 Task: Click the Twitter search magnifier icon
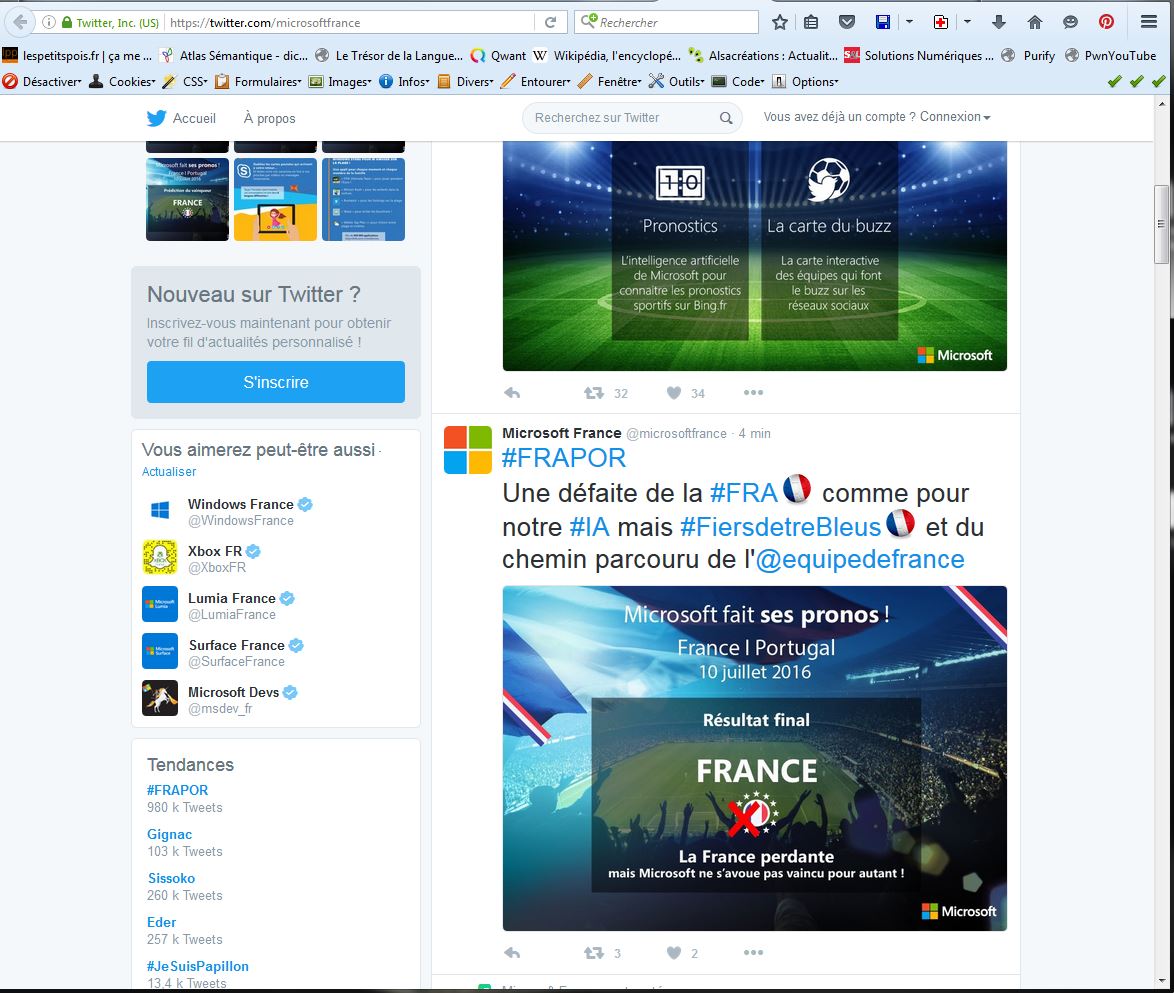(x=726, y=118)
